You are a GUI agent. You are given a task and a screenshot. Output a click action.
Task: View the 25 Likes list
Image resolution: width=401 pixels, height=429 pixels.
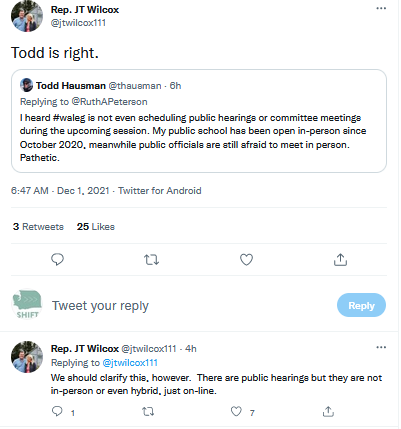[96, 227]
